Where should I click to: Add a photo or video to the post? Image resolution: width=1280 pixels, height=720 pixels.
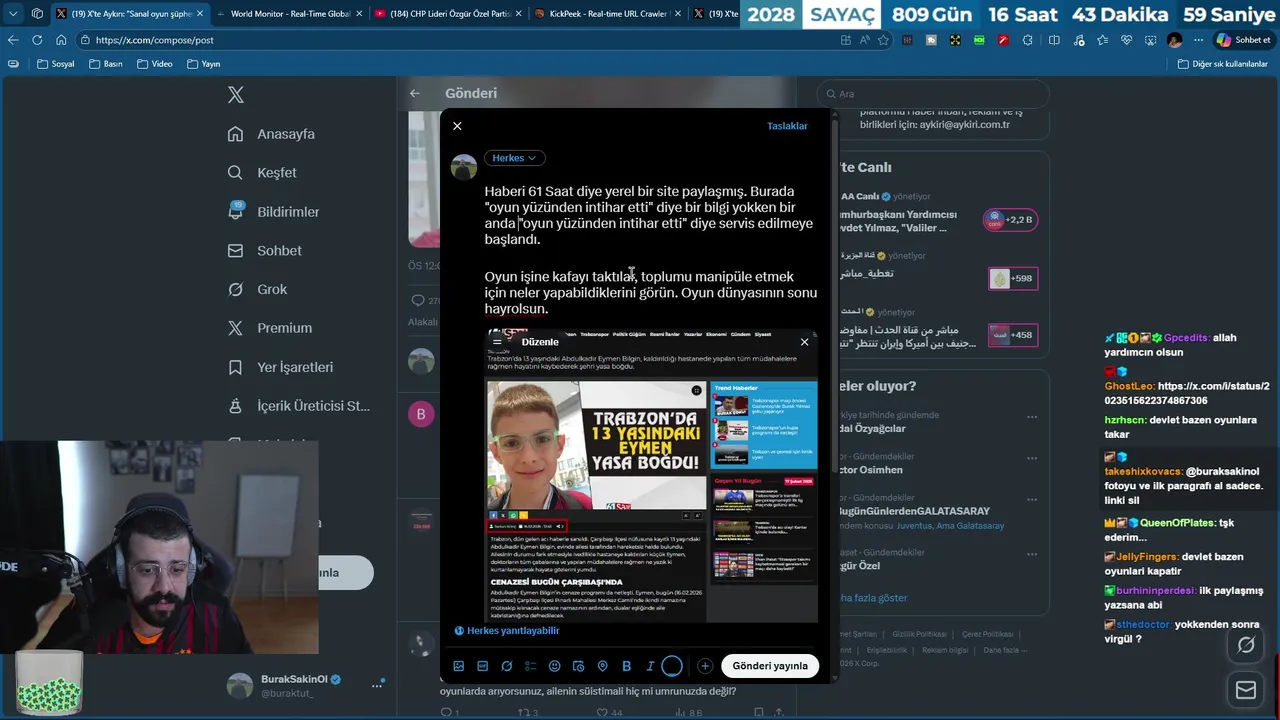click(459, 666)
